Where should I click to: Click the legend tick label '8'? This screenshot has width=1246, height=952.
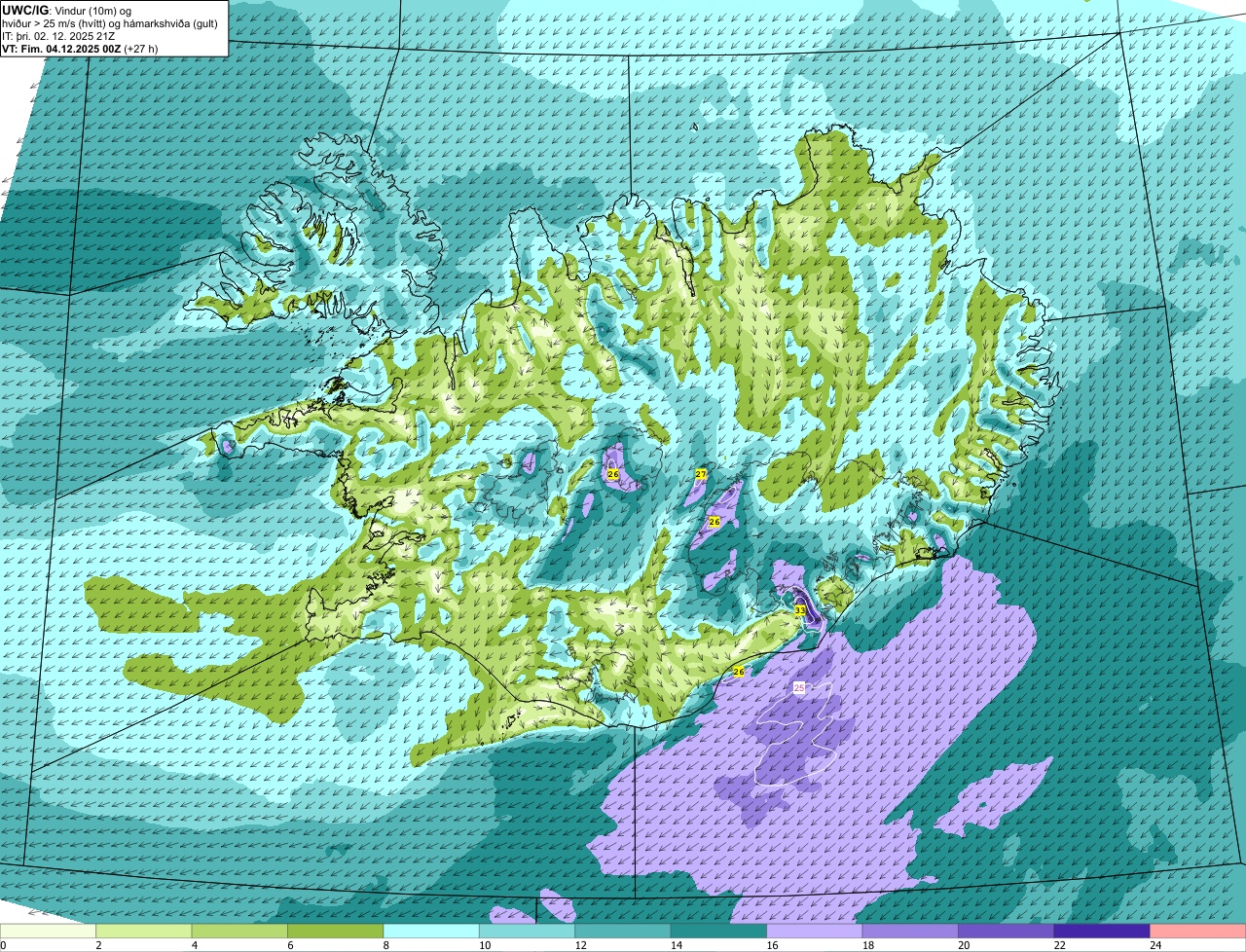[x=385, y=945]
